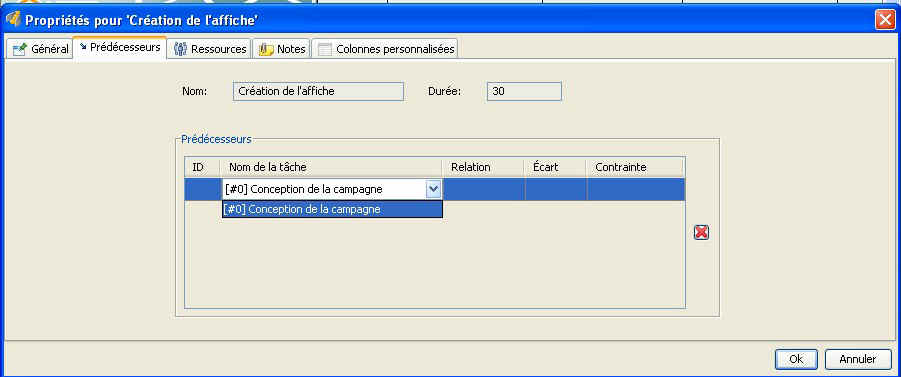Click the app icon in the title bar
The width and height of the screenshot is (901, 377).
point(13,20)
